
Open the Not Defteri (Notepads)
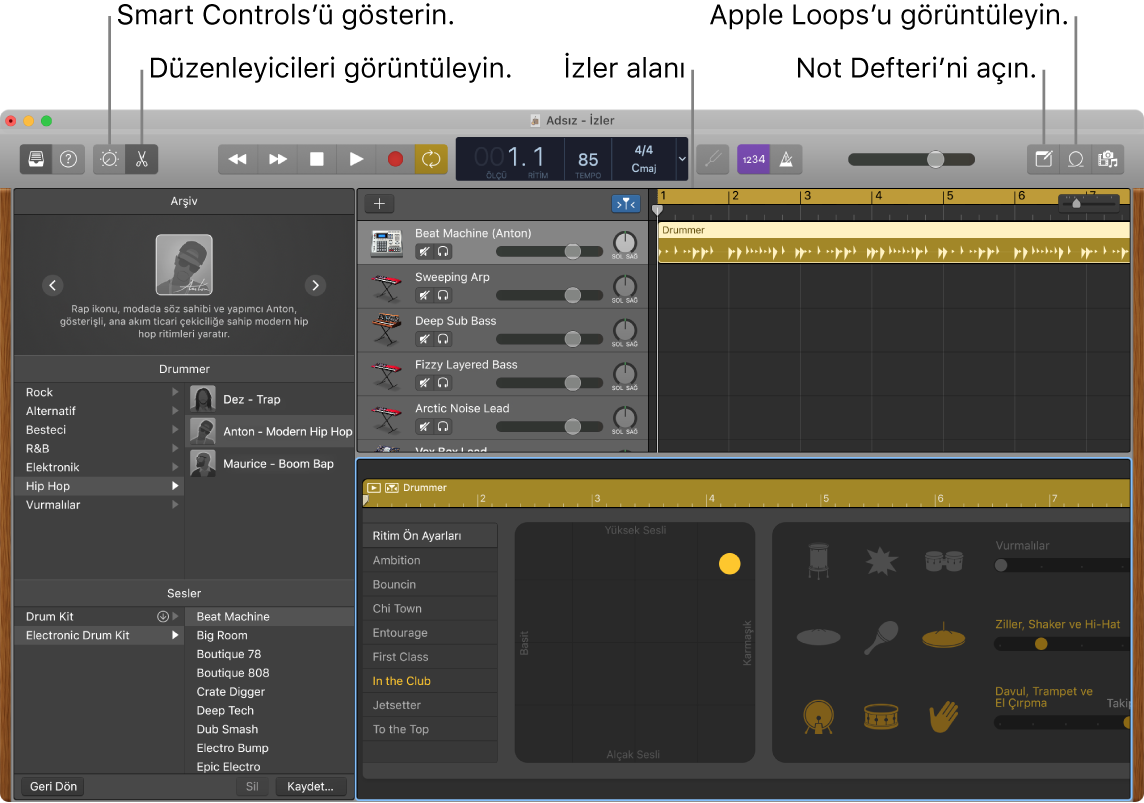[1042, 158]
